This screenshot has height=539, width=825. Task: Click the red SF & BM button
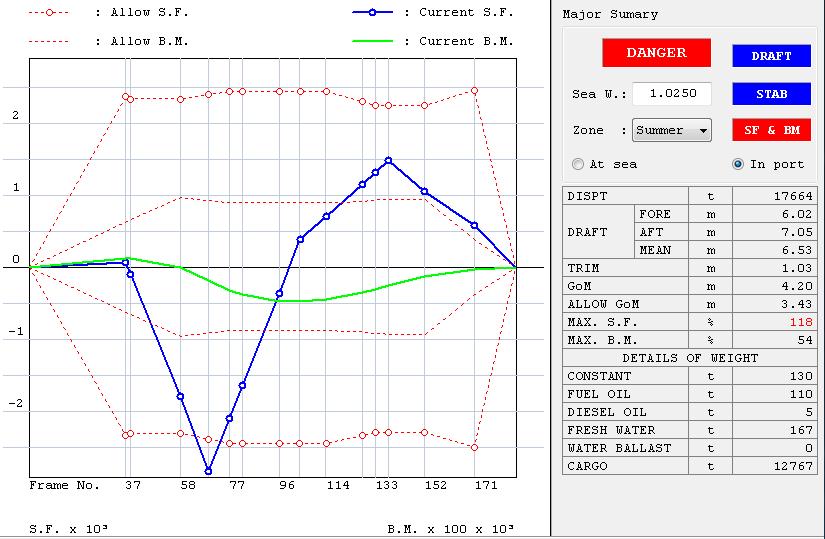[x=771, y=130]
